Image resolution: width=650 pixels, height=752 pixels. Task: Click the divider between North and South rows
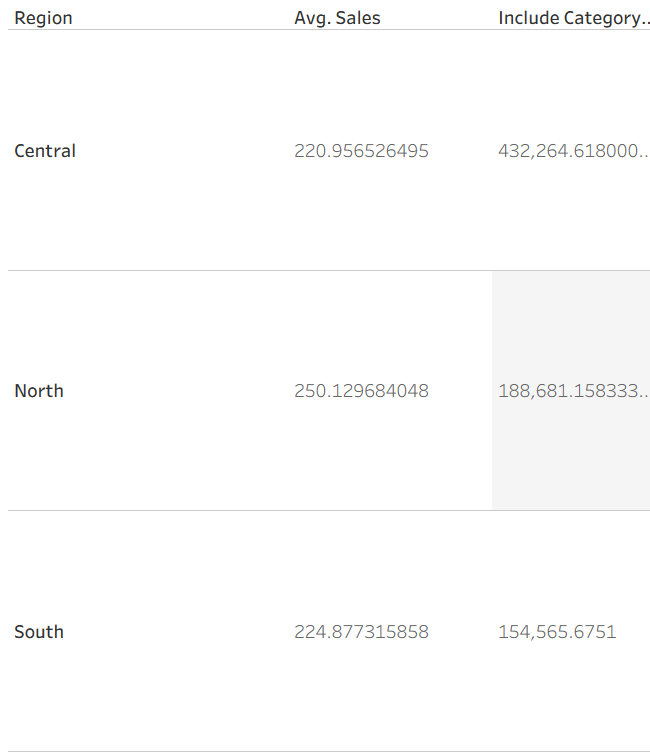(328, 510)
